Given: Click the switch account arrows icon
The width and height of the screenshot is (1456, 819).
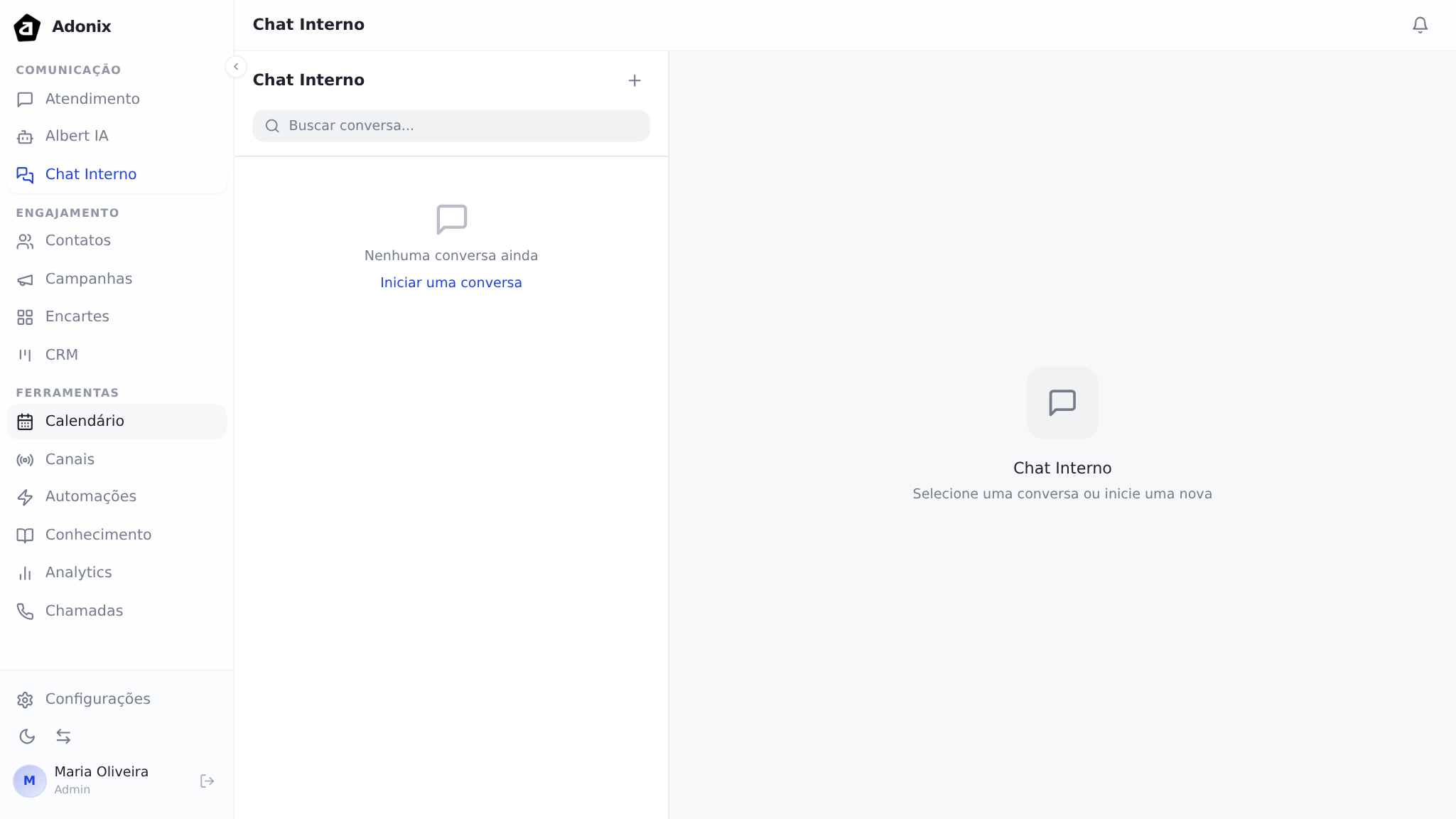Looking at the screenshot, I should pos(63,737).
